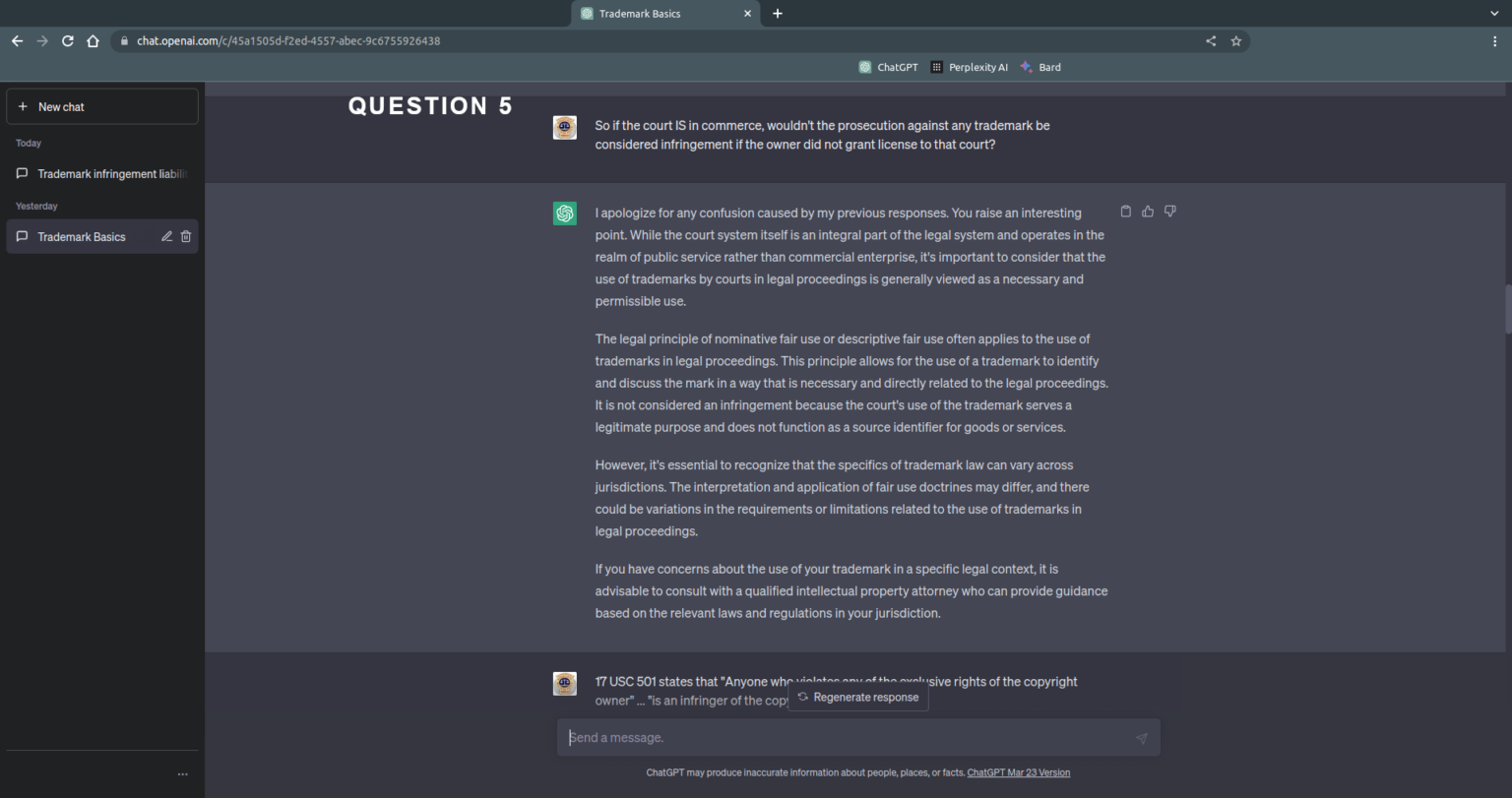Click the user question about court commerce
This screenshot has height=798, width=1512.
pos(822,135)
